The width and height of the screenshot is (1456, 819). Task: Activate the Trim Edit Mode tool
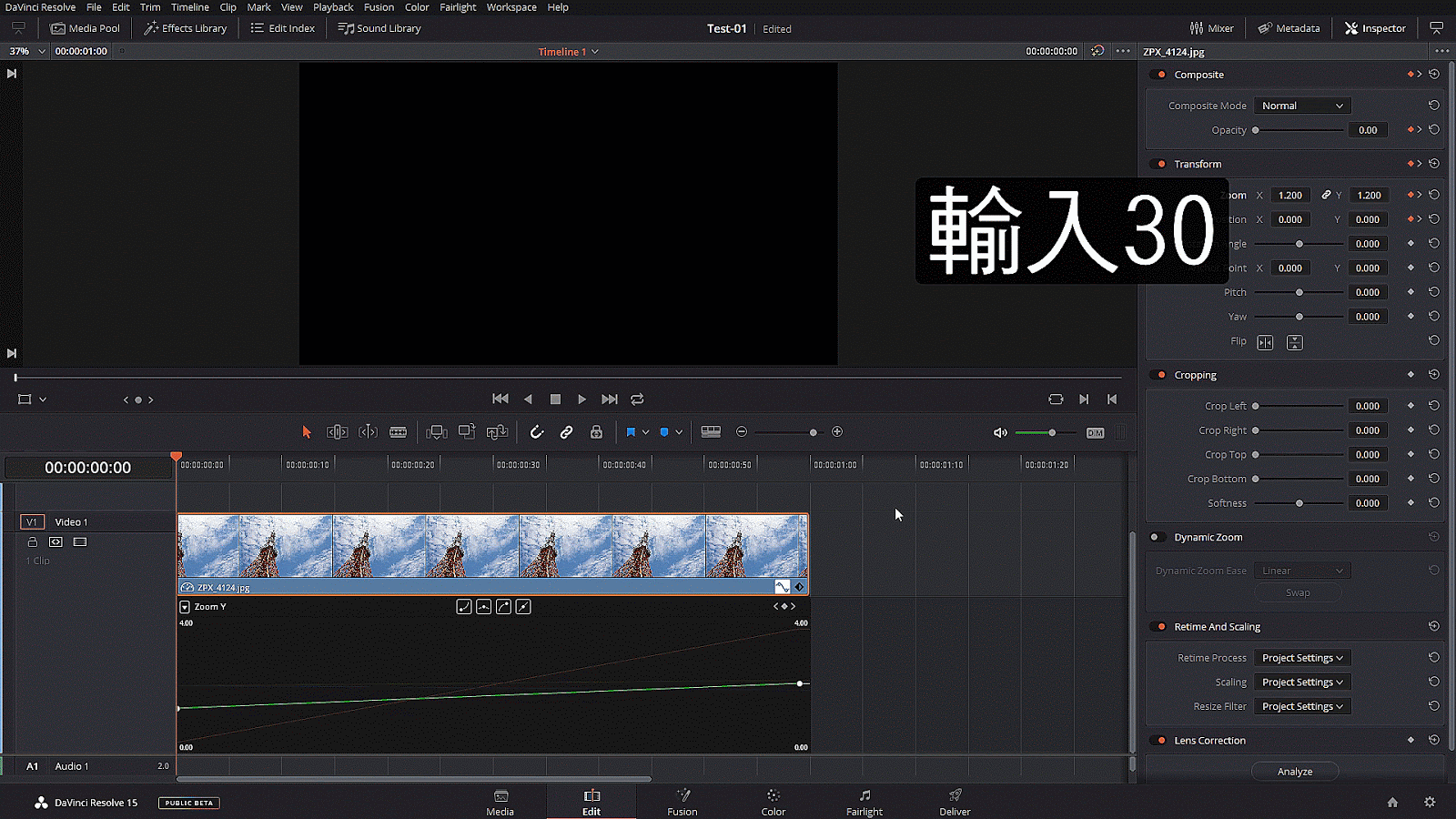point(337,432)
